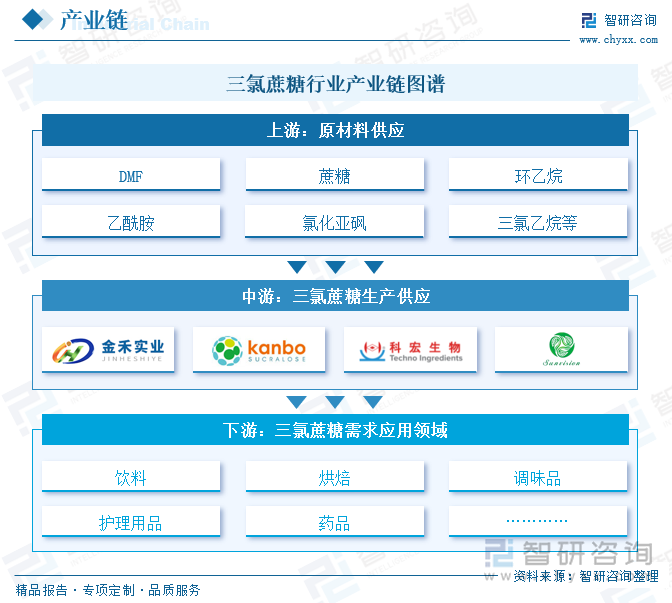Select the 护理用品 application box

[131, 522]
